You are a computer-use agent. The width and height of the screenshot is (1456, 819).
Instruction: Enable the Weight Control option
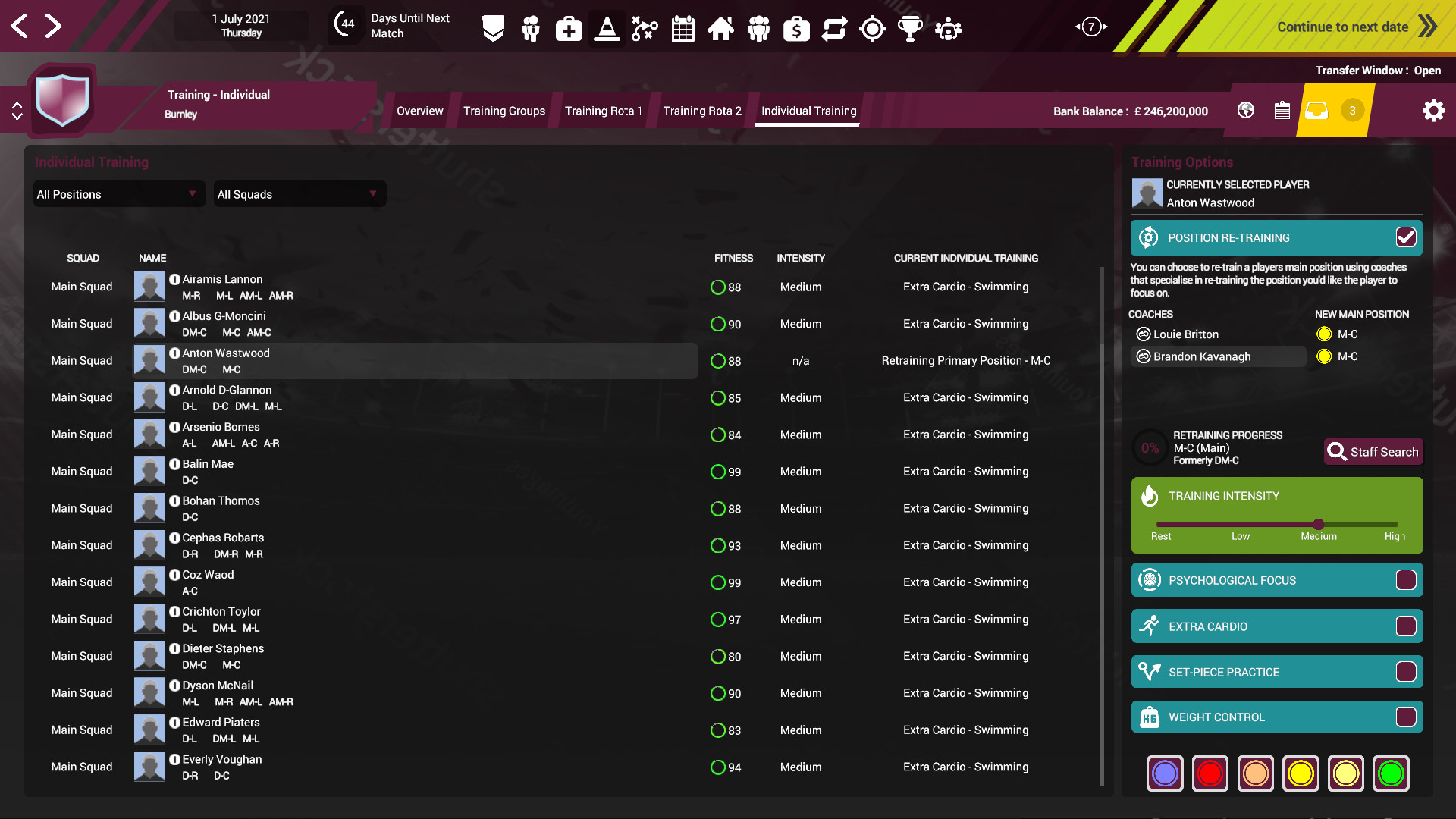(x=1407, y=716)
